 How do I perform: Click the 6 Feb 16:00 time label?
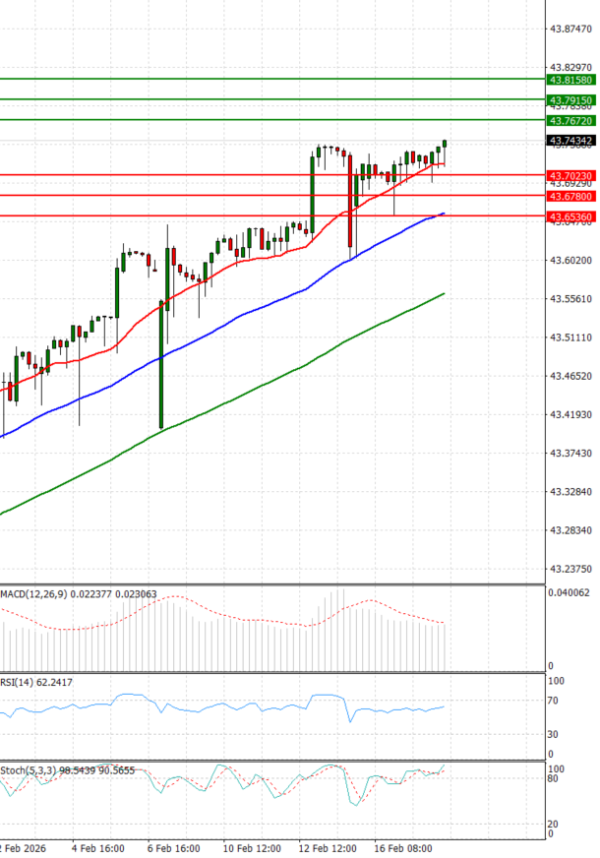point(176,848)
